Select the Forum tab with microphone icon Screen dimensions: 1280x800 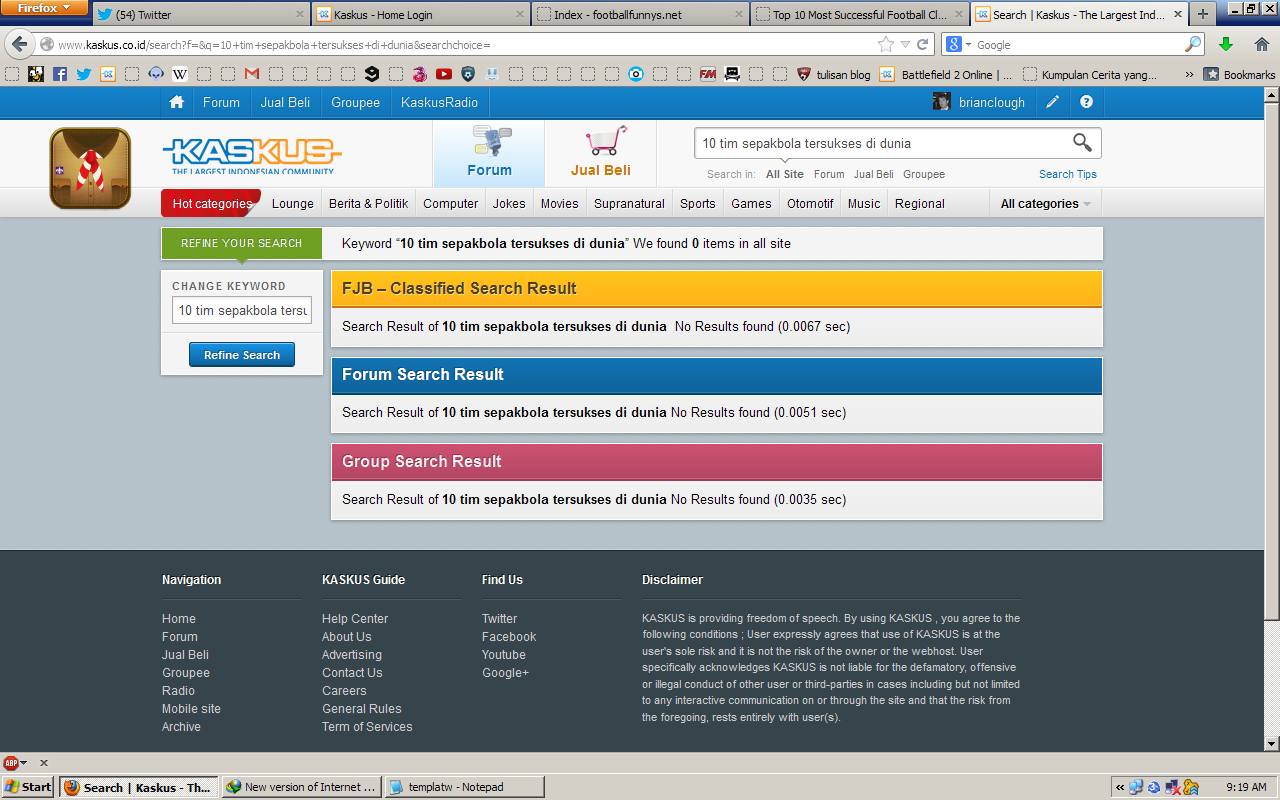coord(489,153)
